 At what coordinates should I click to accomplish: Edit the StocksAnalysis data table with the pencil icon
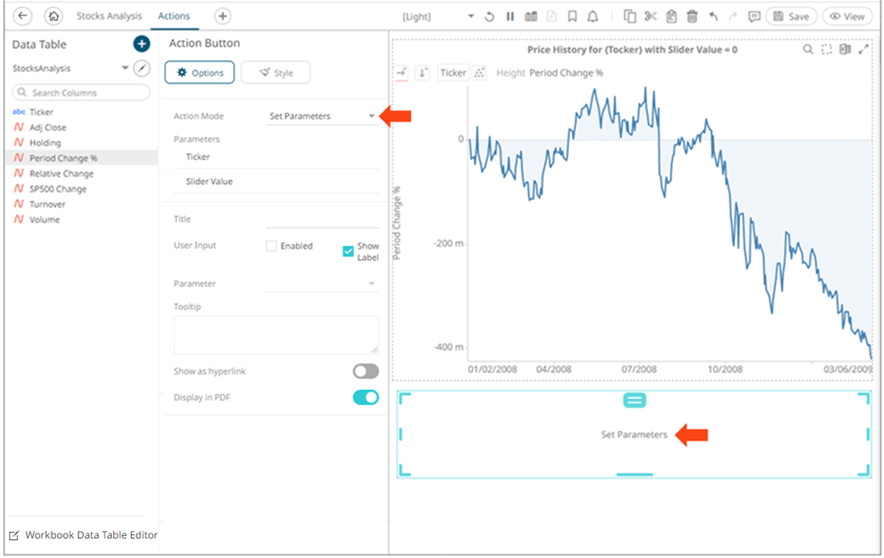click(142, 68)
